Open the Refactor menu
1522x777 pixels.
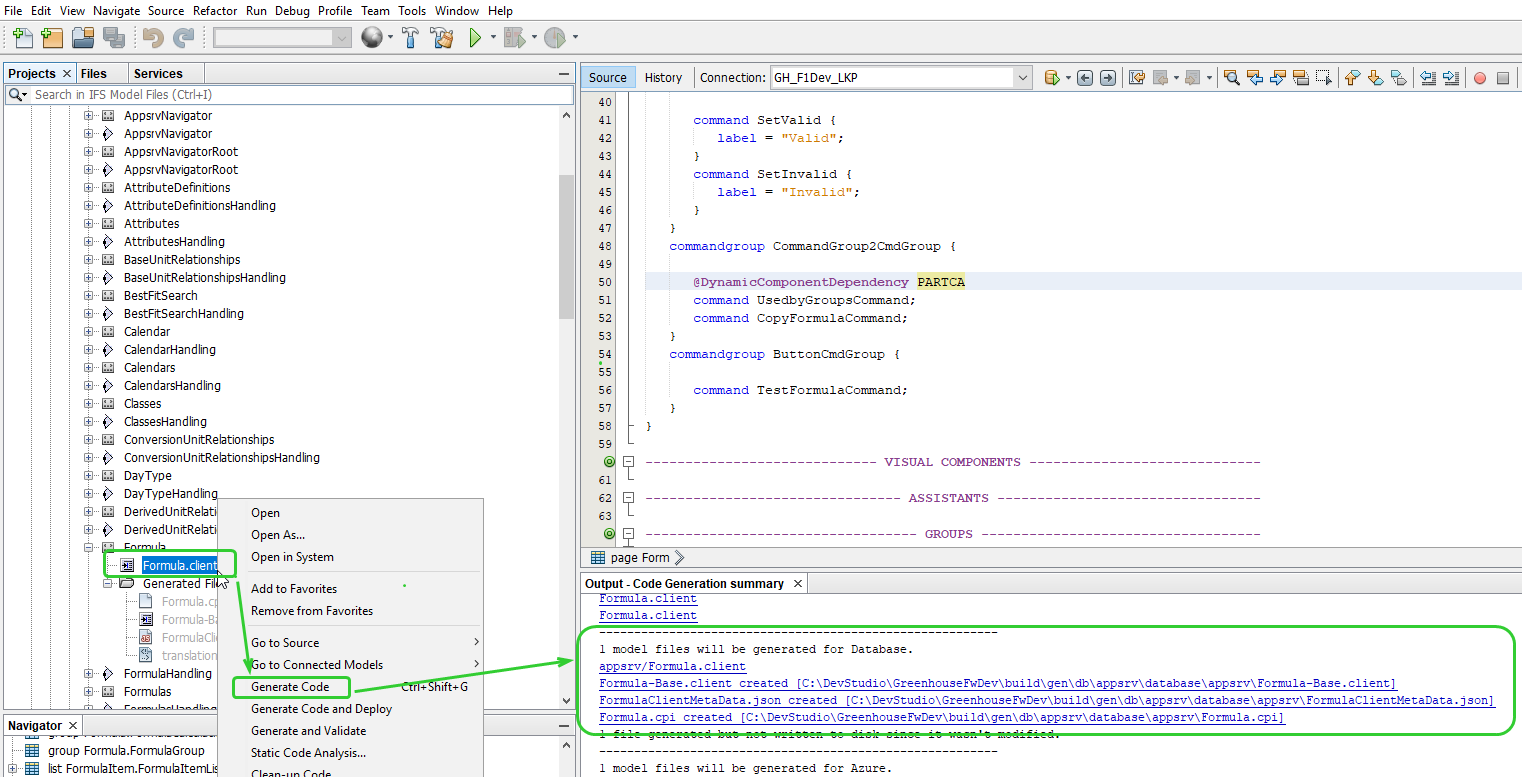click(x=215, y=11)
